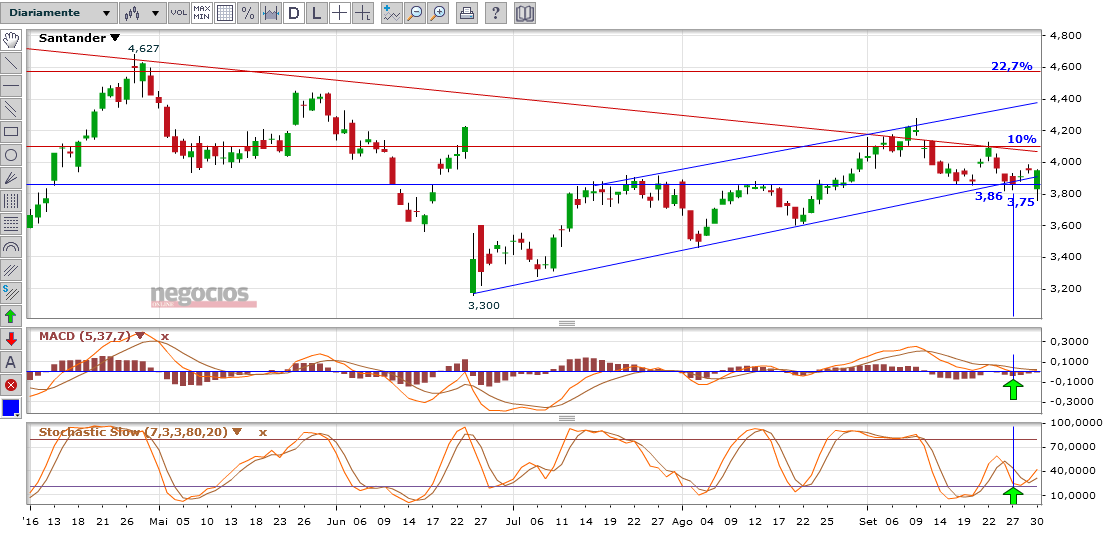The width and height of the screenshot is (1106, 534).
Task: Open the candlestick chart type dropdown
Action: coord(143,13)
